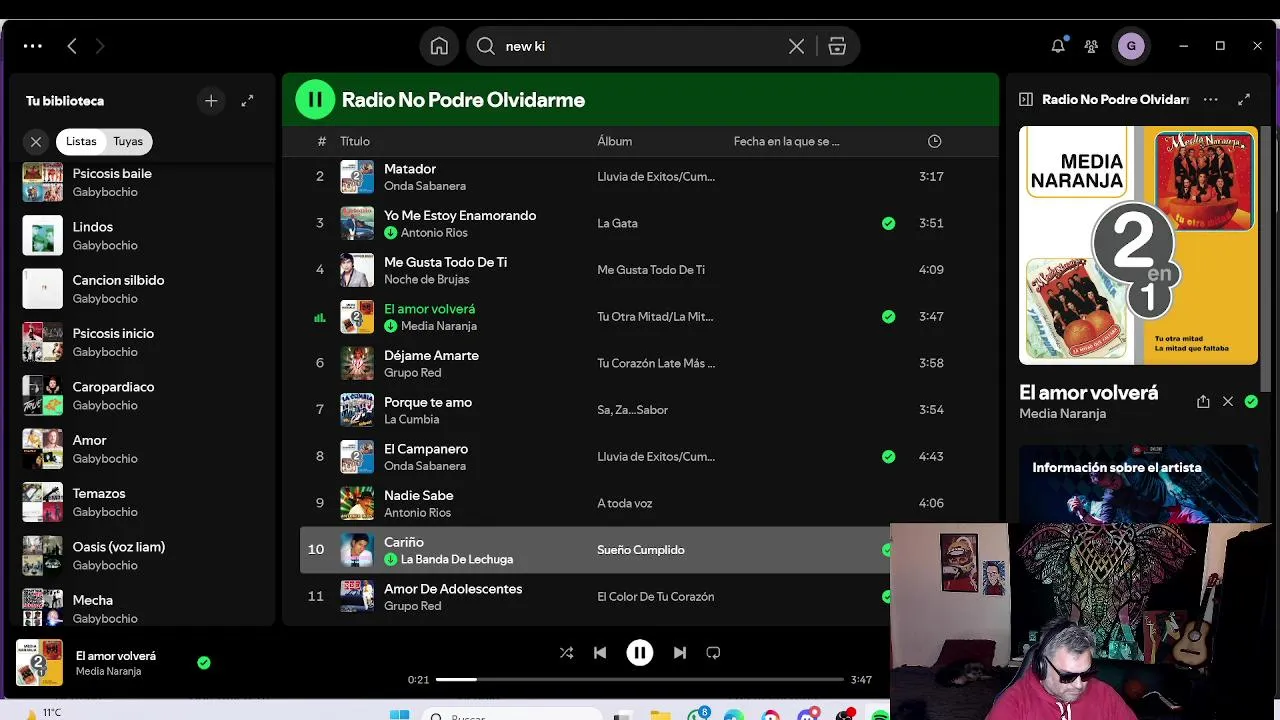Open Lindos playlist
Screen dimensions: 1280x720
tap(140, 235)
